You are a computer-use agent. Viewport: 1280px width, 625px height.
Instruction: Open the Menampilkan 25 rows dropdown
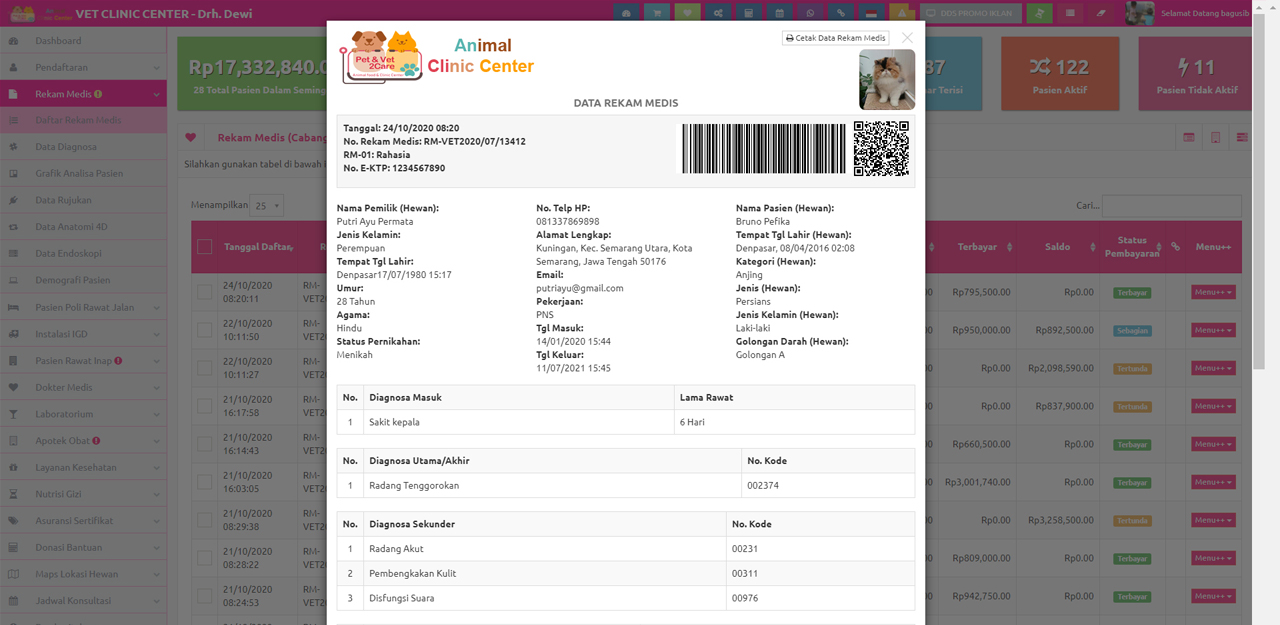(x=267, y=206)
